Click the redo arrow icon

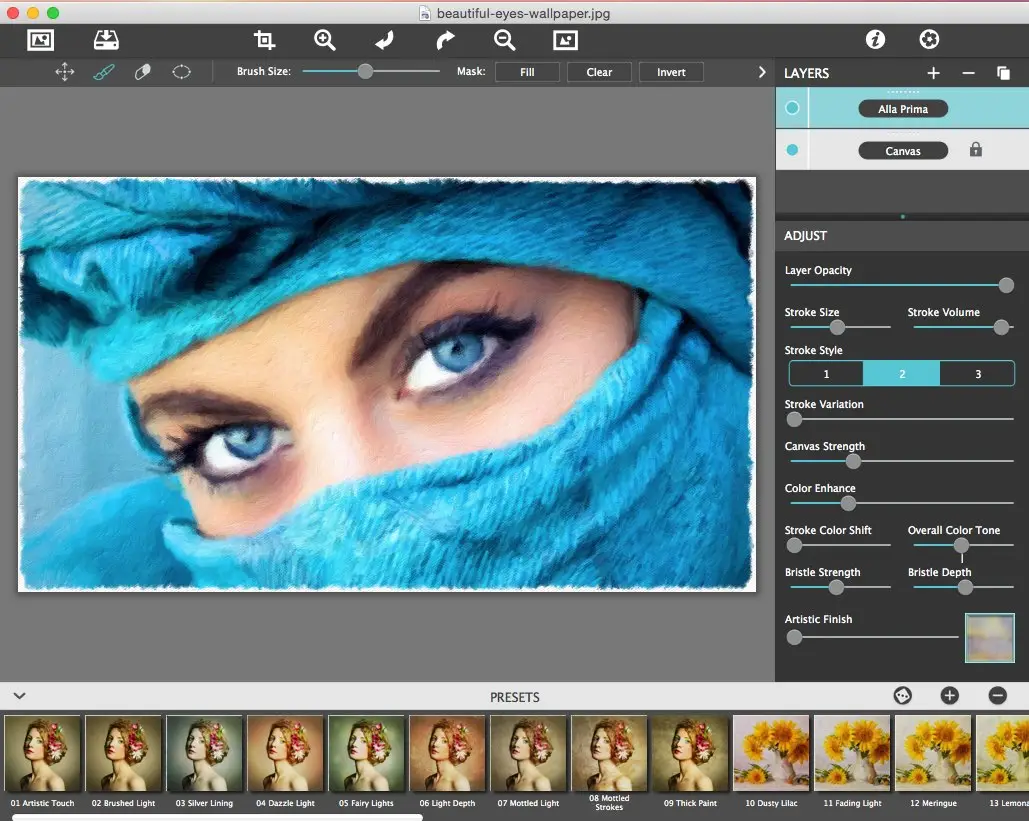tap(445, 40)
